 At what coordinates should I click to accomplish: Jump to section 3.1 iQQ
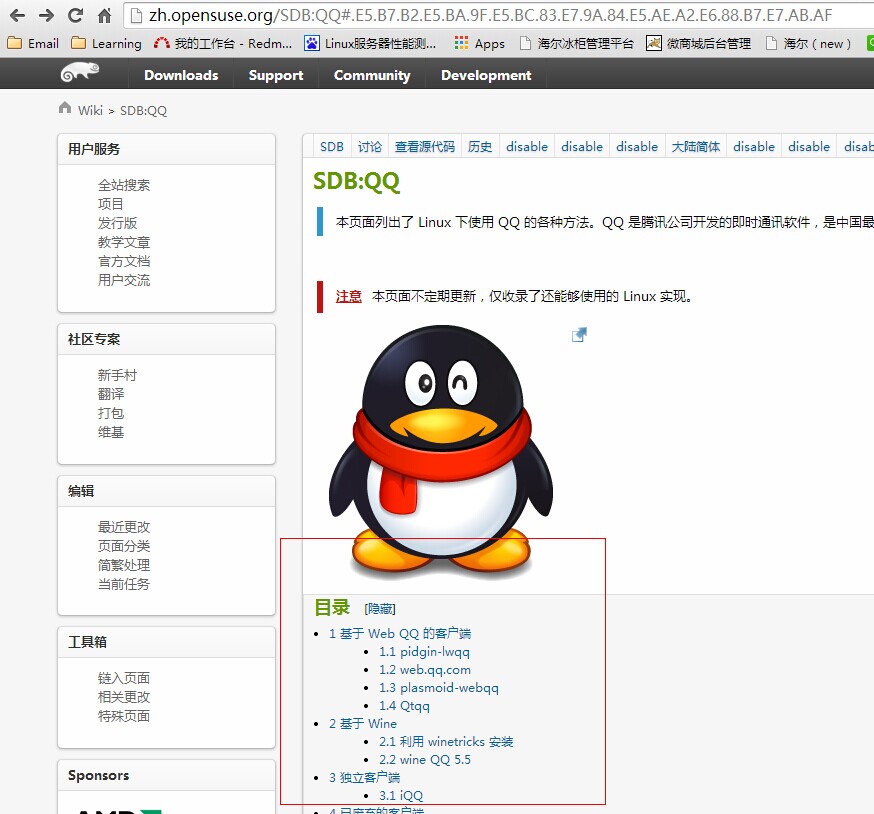pos(401,796)
